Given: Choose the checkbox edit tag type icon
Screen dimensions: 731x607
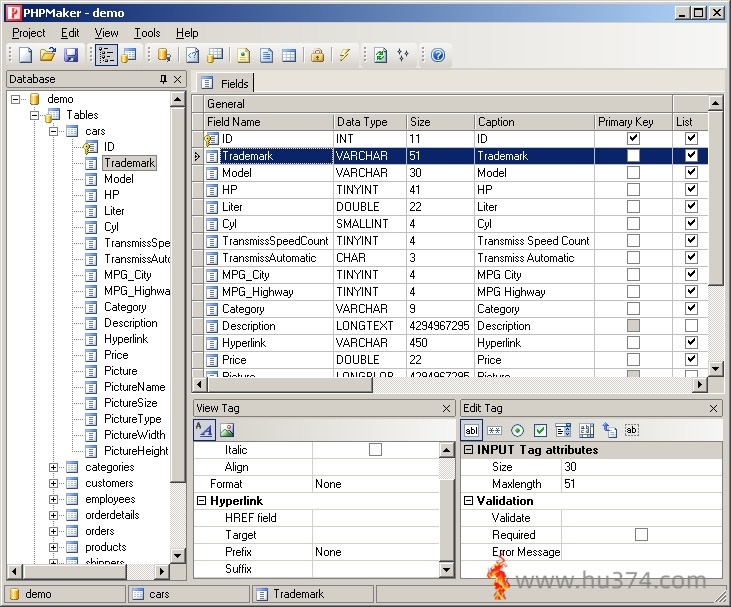Looking at the screenshot, I should [x=540, y=430].
